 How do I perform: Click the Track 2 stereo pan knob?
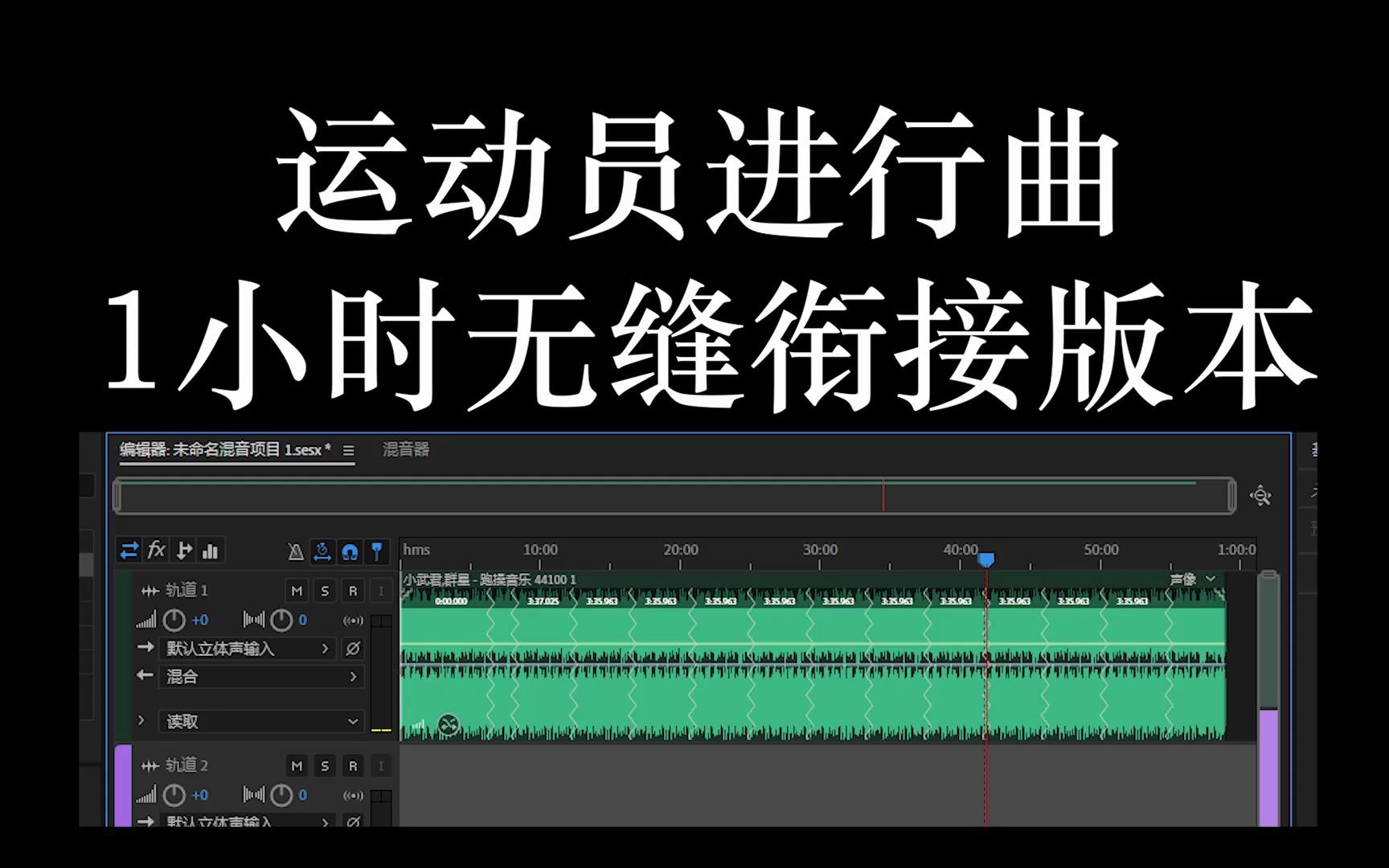281,795
